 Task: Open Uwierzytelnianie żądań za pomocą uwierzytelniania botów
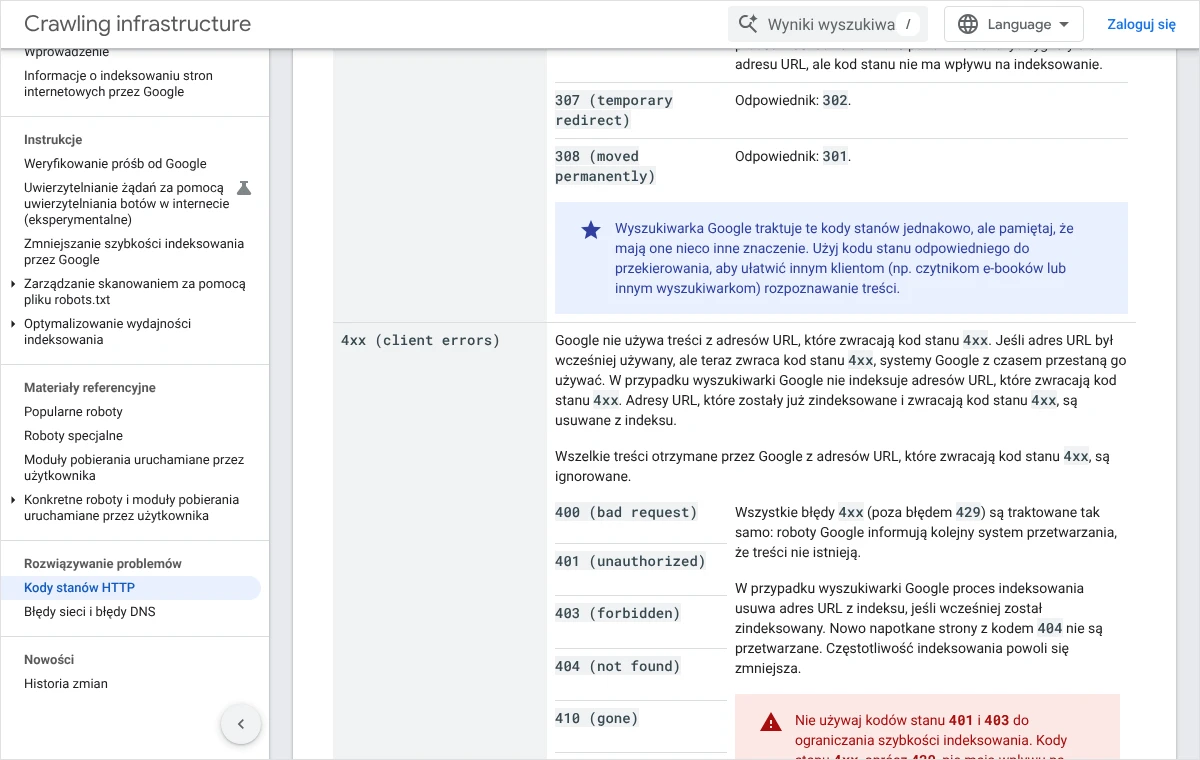[x=127, y=204]
